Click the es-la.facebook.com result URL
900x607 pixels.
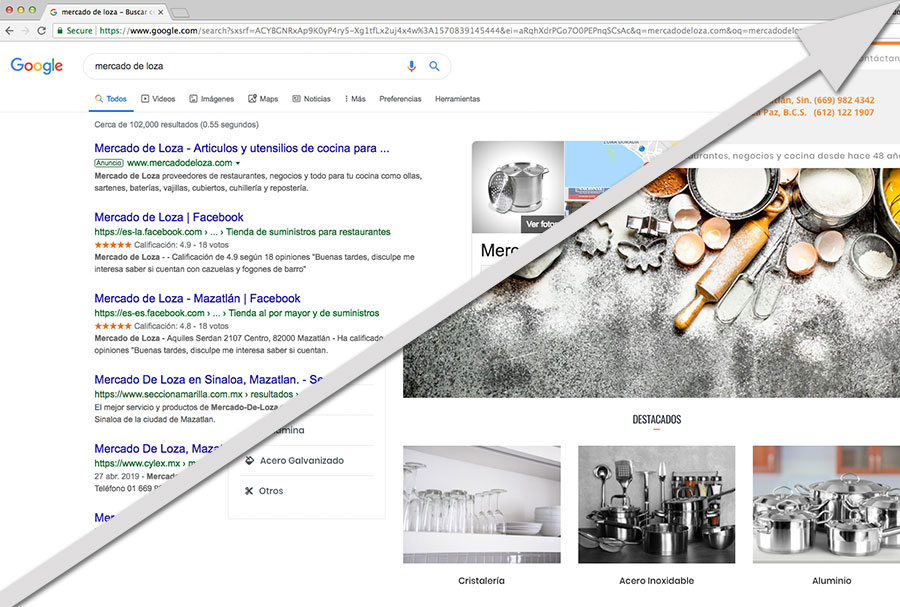[242, 232]
